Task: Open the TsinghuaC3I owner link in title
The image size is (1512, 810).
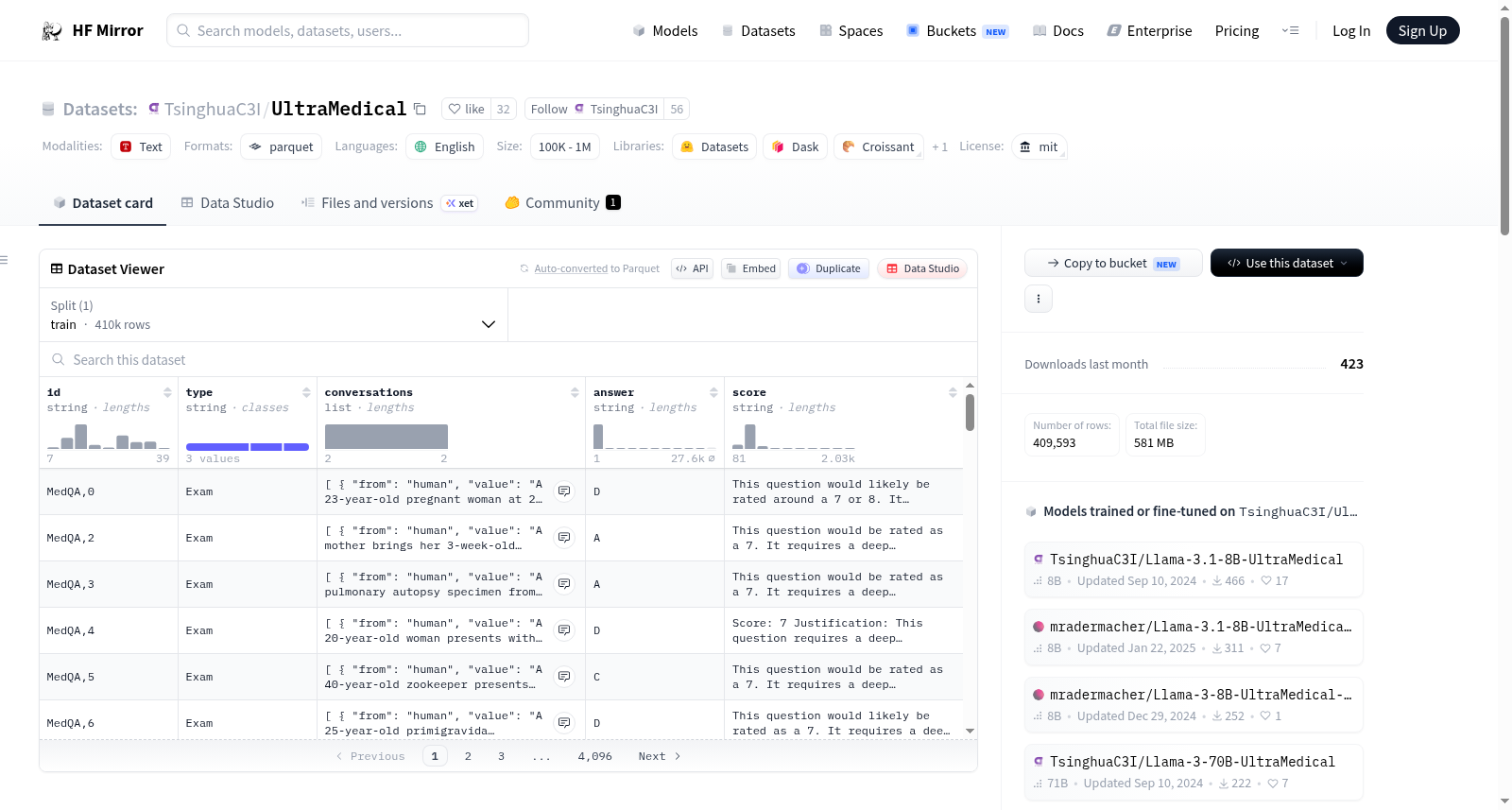Action: pos(213,110)
